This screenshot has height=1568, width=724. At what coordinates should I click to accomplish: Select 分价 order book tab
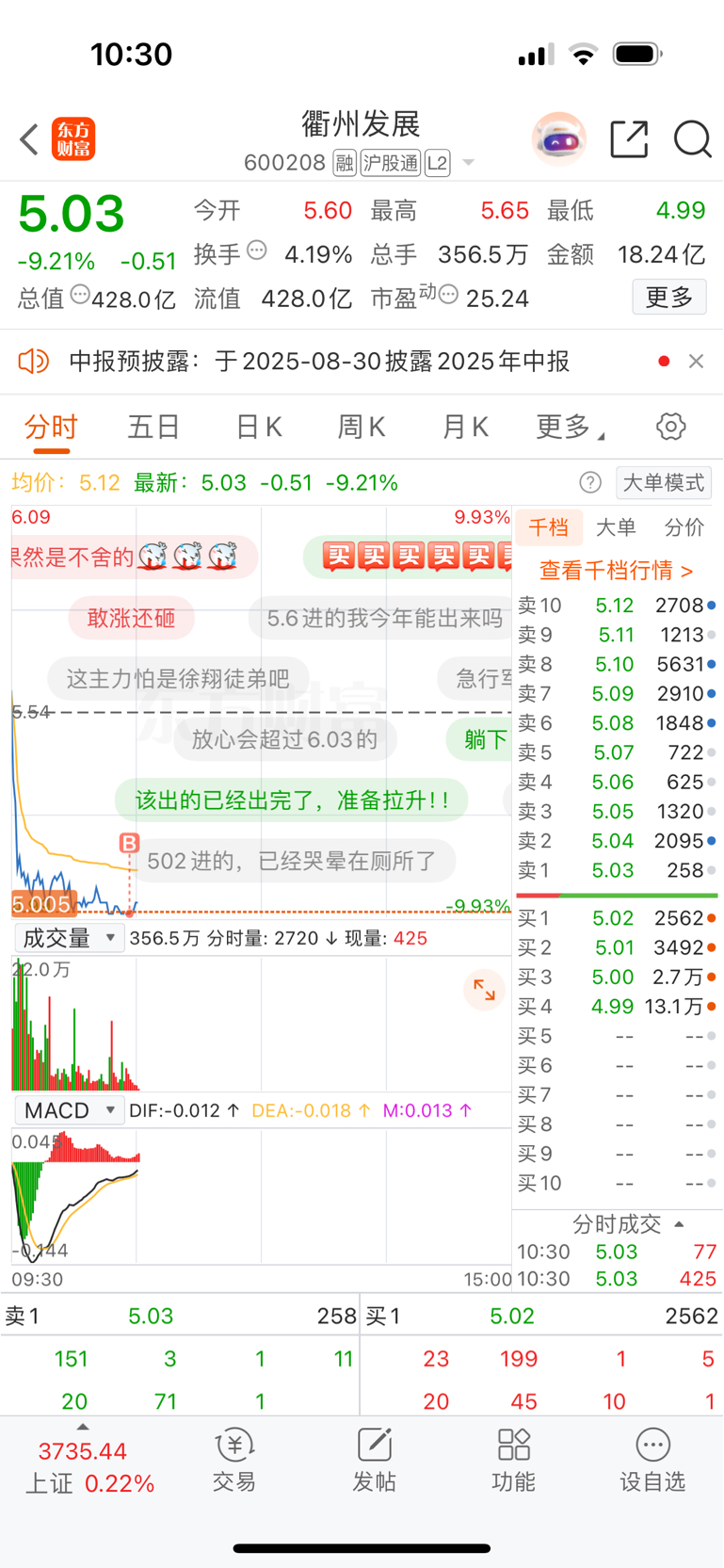684,527
